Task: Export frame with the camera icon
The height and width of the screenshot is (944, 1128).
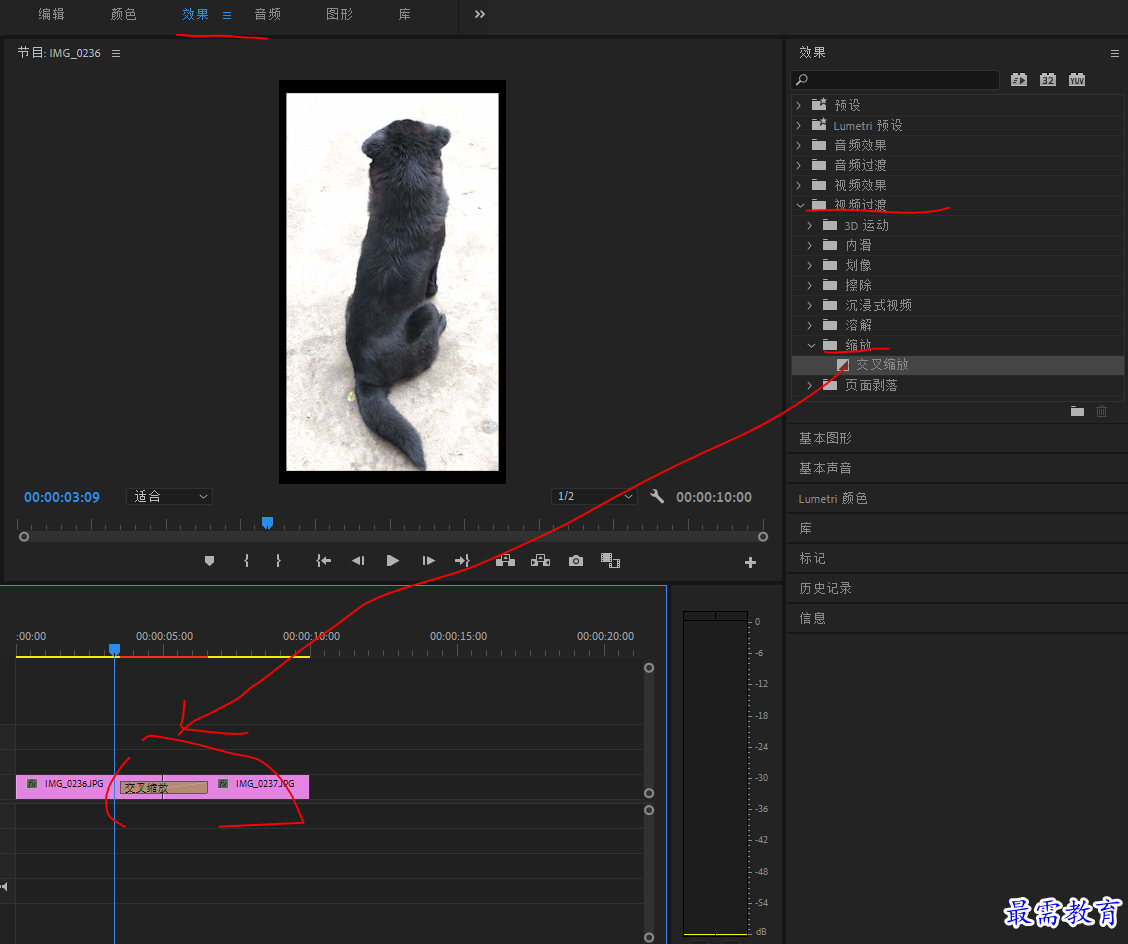Action: pyautogui.click(x=576, y=560)
